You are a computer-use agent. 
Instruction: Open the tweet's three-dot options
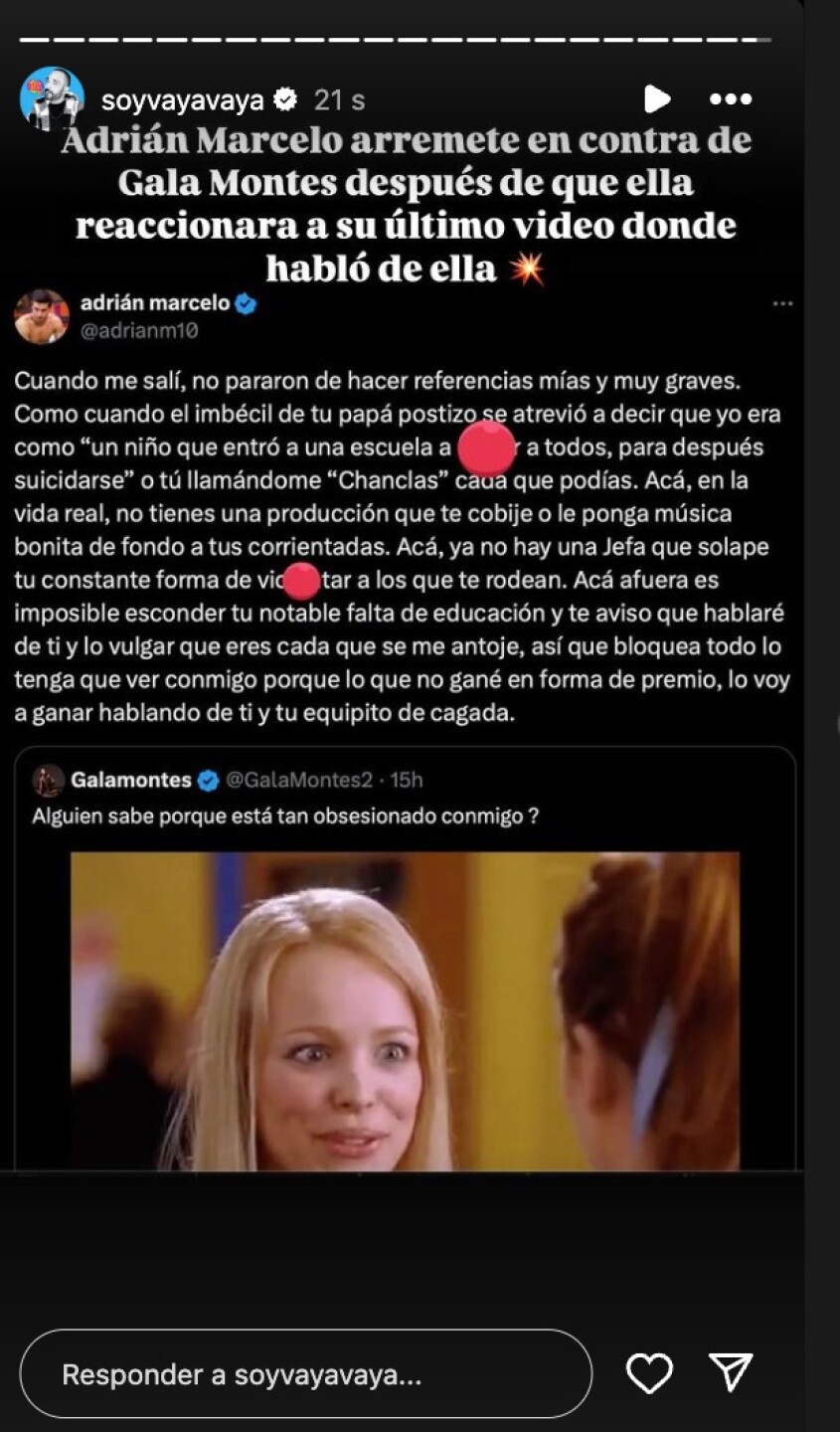pyautogui.click(x=783, y=304)
